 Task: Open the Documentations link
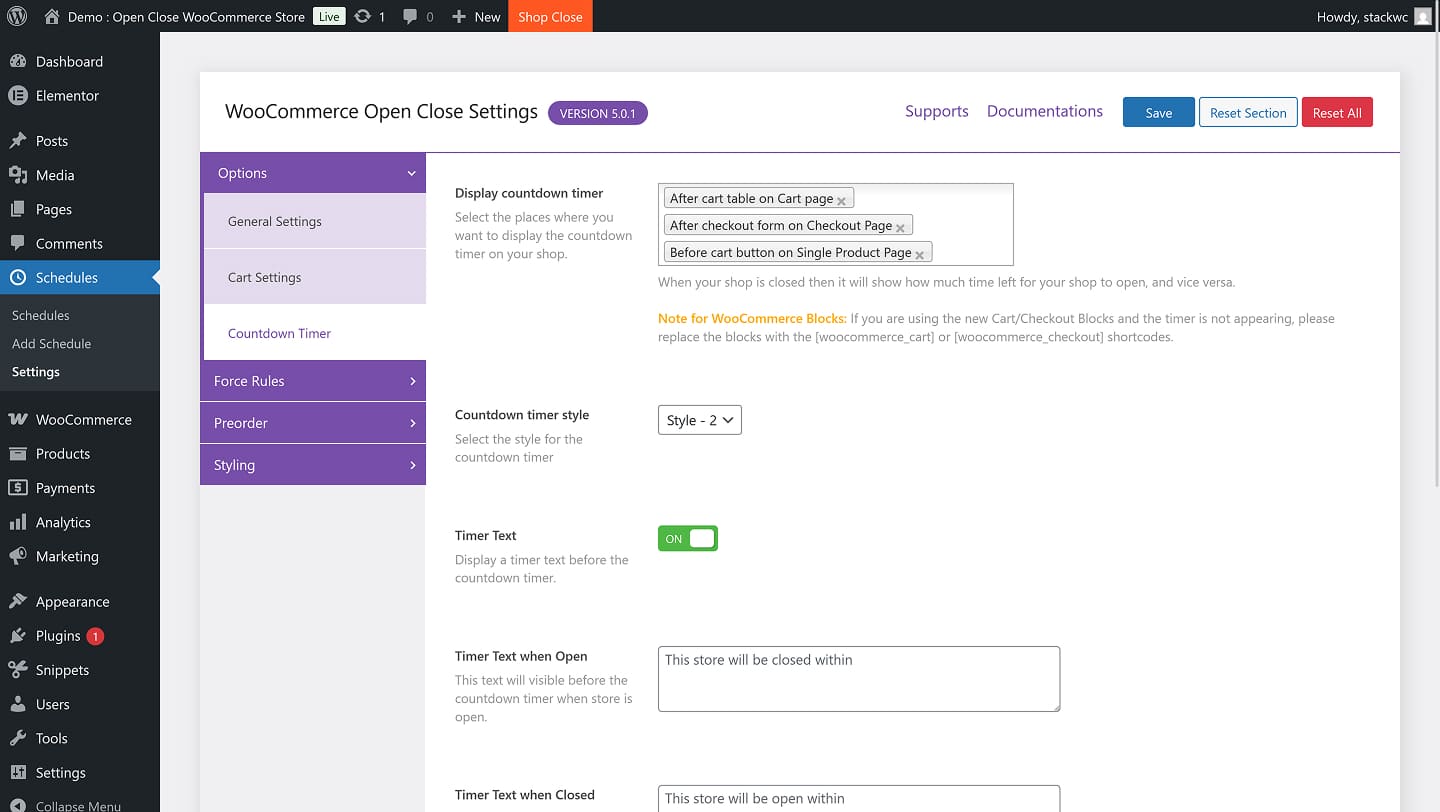click(1045, 111)
